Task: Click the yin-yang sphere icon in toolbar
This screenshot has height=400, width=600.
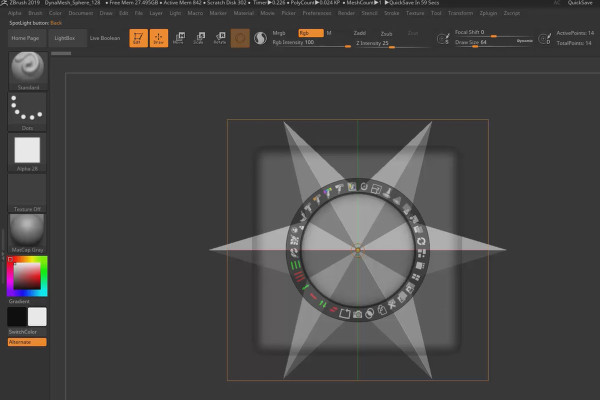Action: point(260,38)
